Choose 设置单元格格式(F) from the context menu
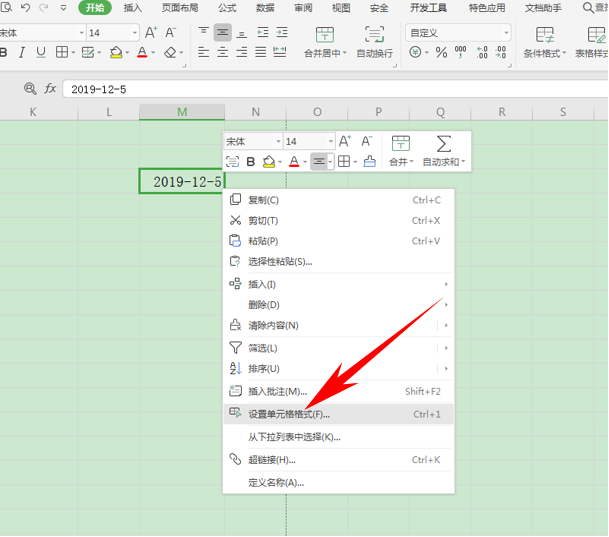Viewport: 609px width, 537px height. point(288,414)
